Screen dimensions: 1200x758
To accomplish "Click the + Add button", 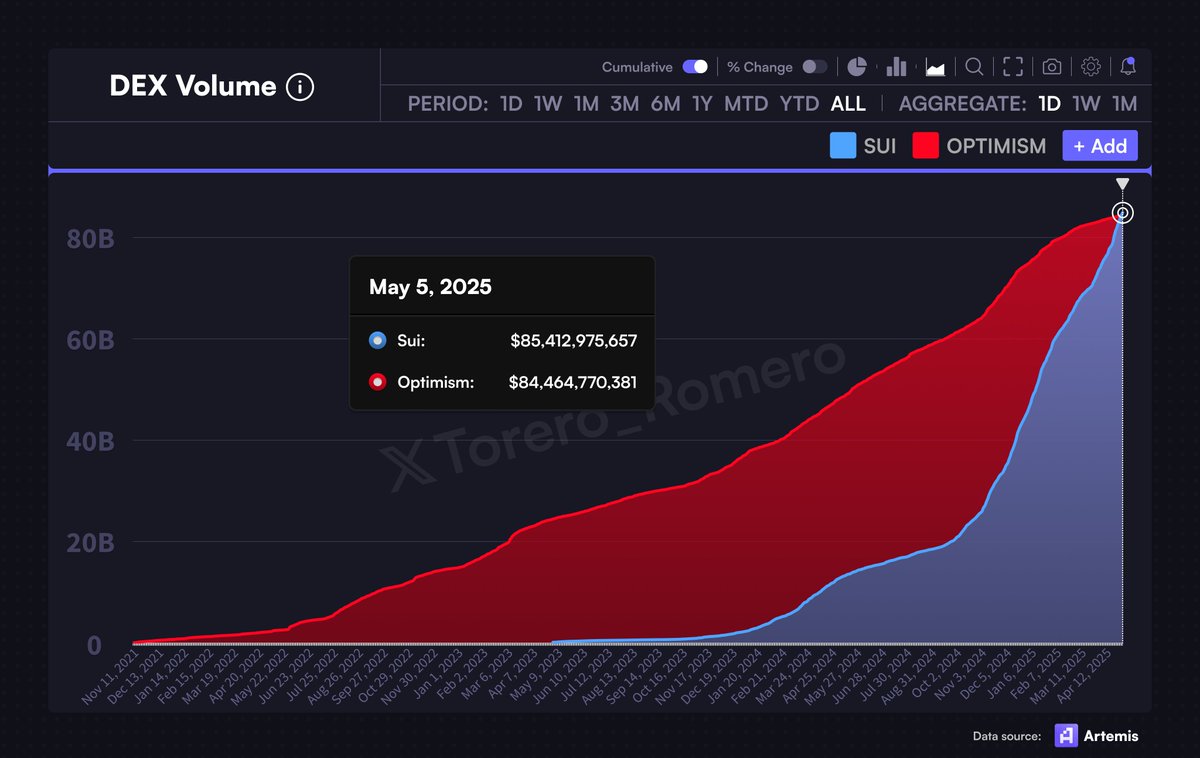I will click(1100, 146).
